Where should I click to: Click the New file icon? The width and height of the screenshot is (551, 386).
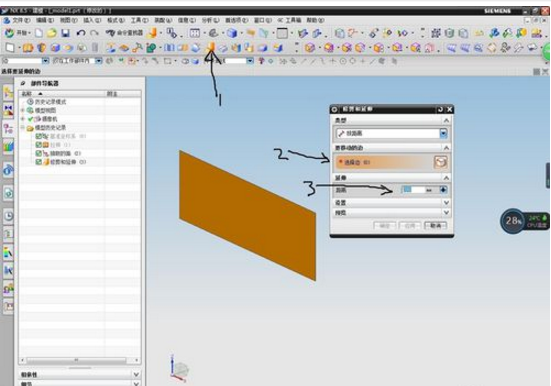click(39, 33)
